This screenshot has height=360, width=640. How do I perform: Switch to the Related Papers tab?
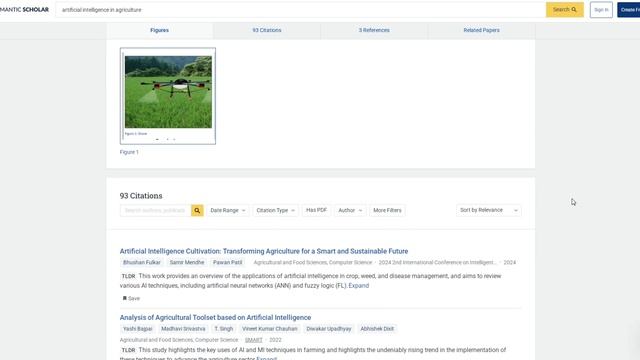click(x=481, y=30)
